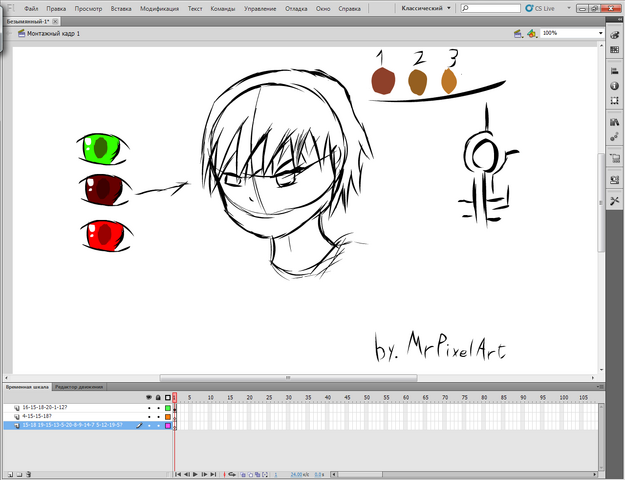Screen dimensions: 625x480
Task: Click the Delete layer trash icon
Action: pos(28,474)
